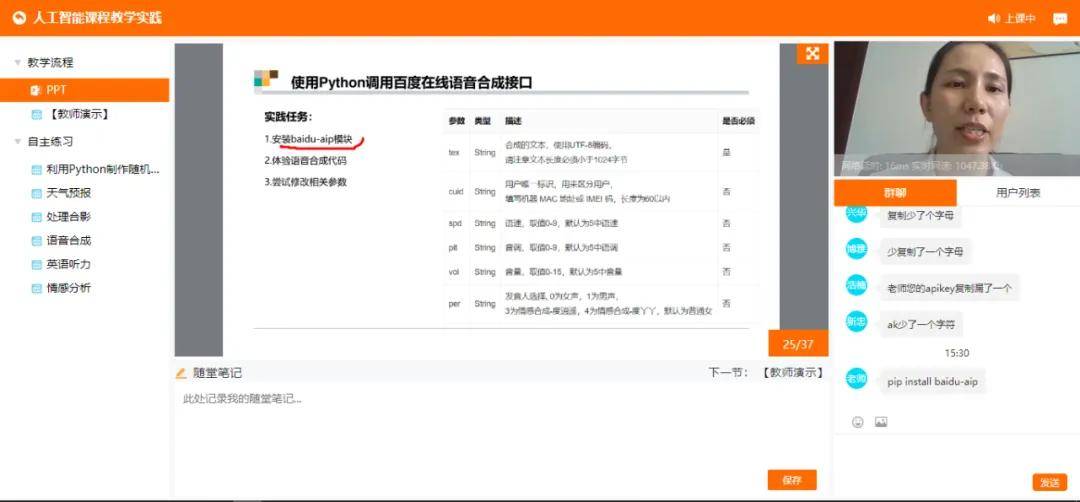This screenshot has width=1080, height=502.
Task: Click the message ak少了一个字符
Action: (921, 324)
